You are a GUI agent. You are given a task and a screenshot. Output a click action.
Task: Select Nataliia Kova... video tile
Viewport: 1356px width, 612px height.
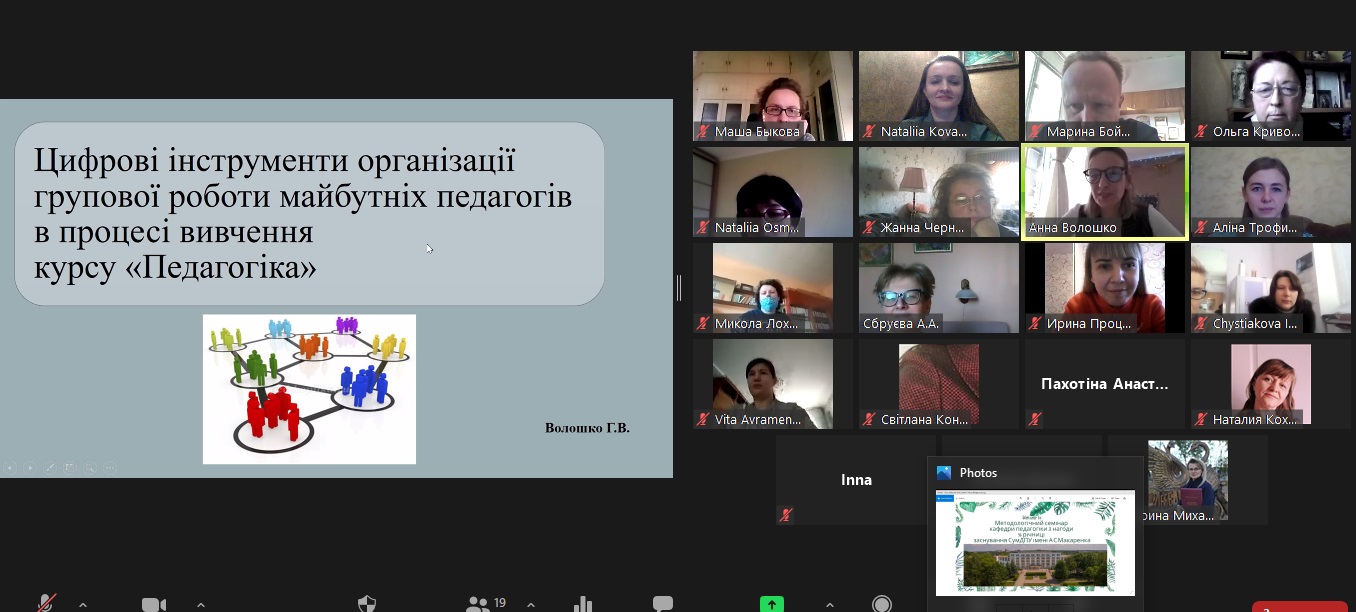[939, 96]
